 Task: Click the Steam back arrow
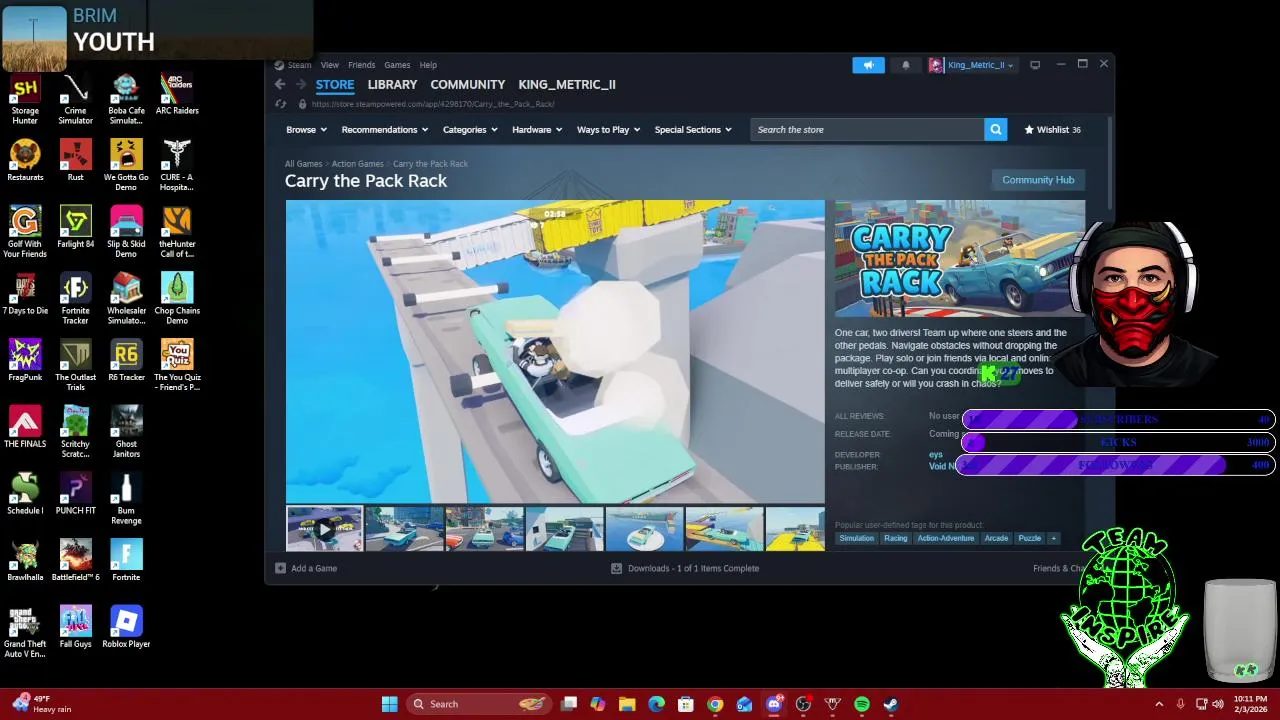tap(280, 85)
